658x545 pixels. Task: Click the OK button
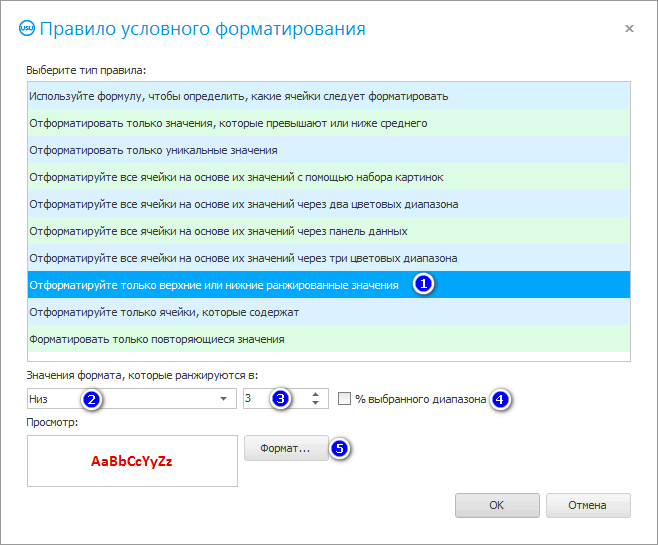496,505
